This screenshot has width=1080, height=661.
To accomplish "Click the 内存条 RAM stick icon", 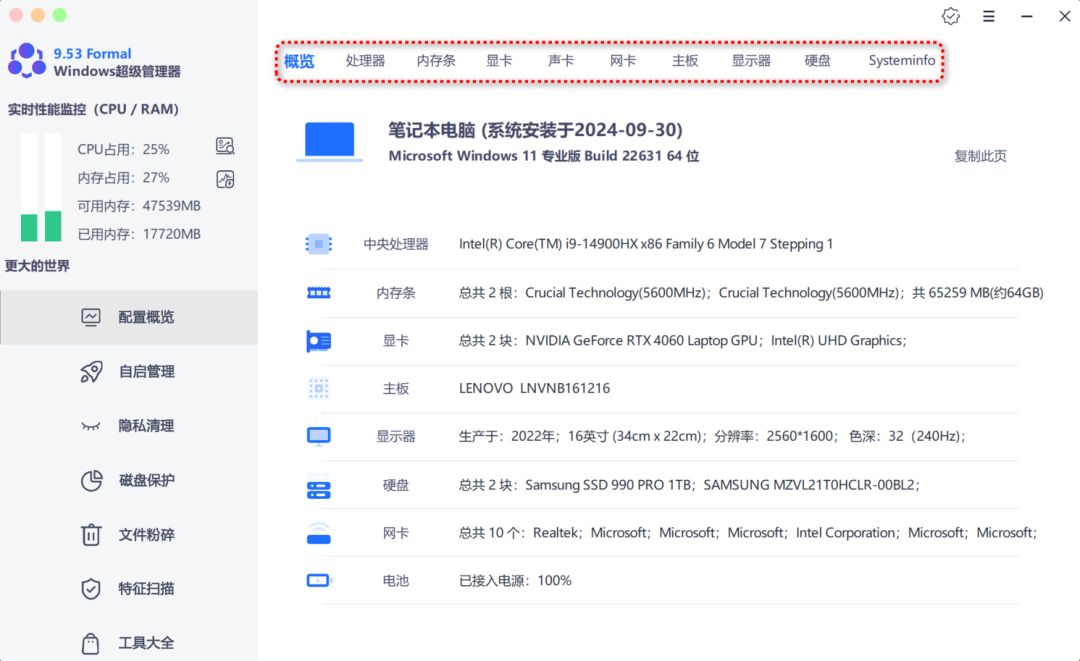I will 318,293.
